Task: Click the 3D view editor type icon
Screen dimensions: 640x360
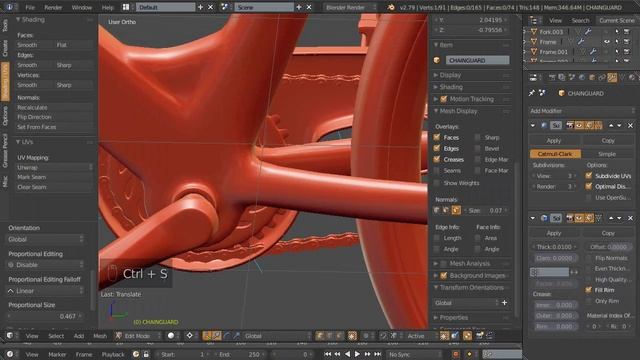Action: 10,336
